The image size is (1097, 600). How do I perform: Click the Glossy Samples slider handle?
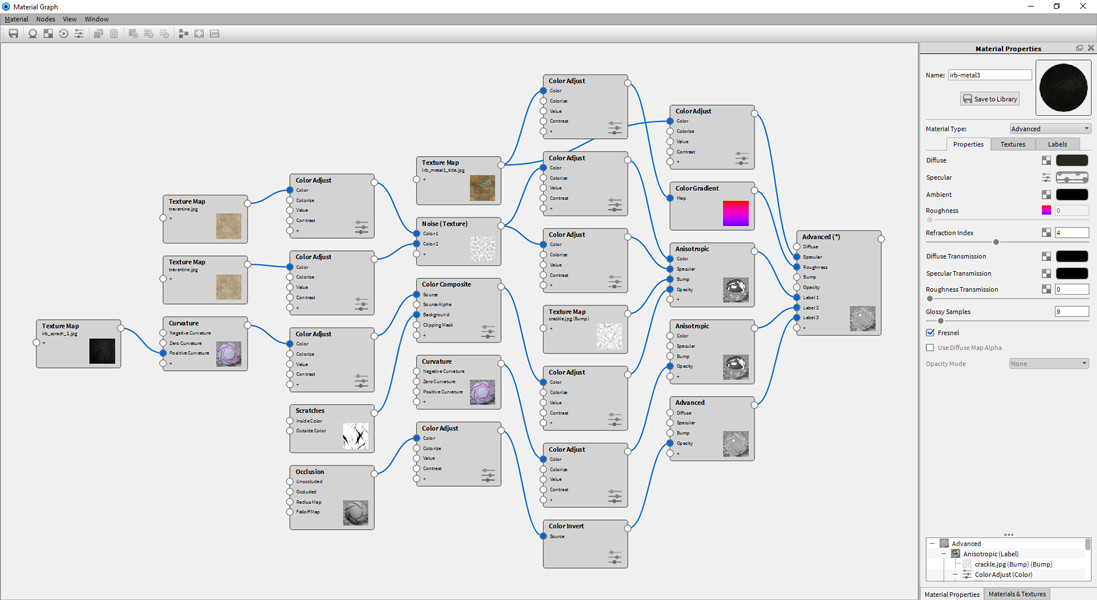point(940,321)
